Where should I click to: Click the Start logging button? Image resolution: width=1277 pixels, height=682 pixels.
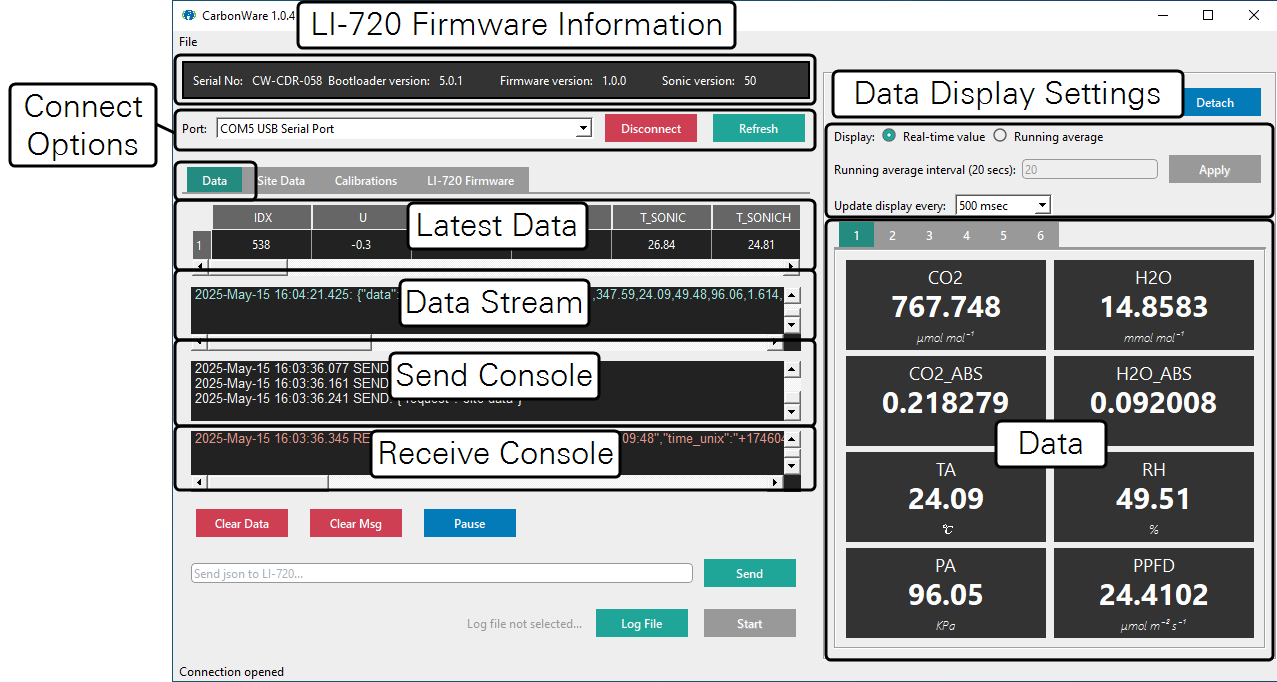click(x=750, y=624)
